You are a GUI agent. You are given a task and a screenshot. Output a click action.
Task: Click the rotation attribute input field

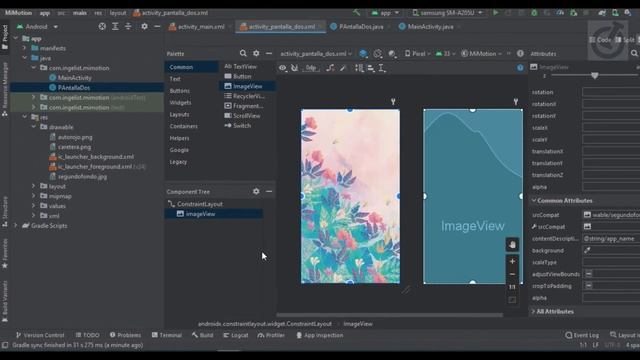click(611, 92)
